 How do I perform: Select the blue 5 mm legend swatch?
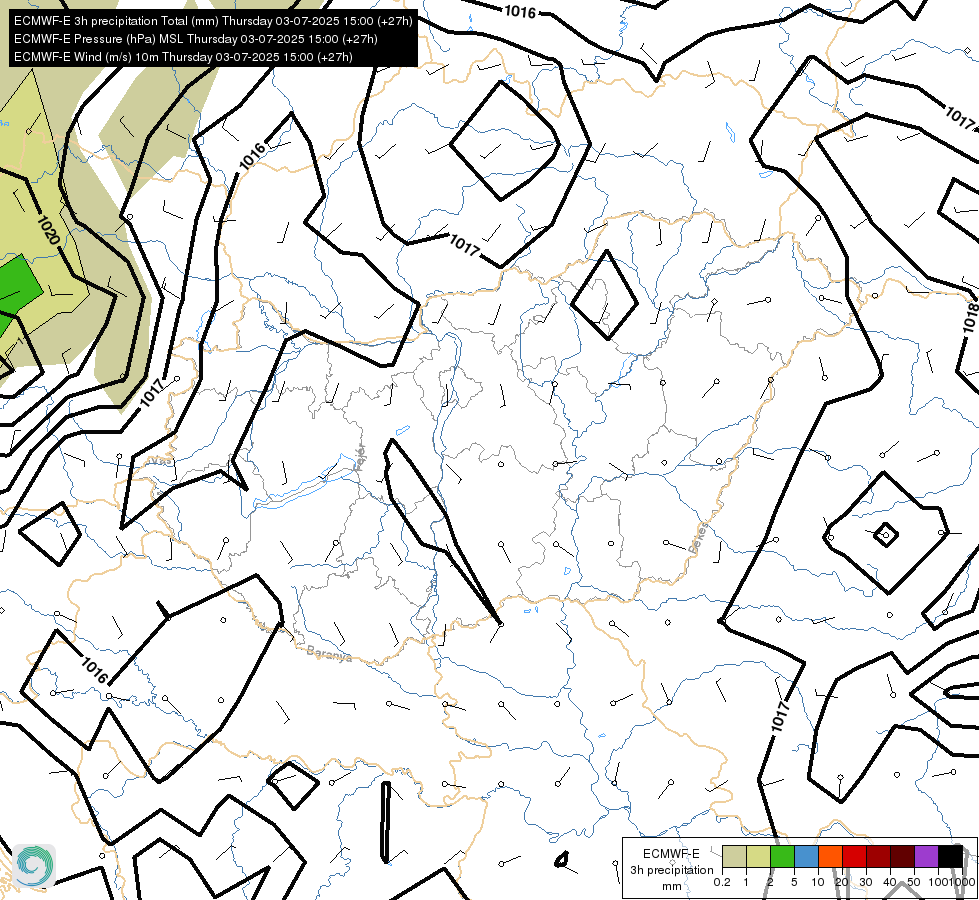point(806,857)
